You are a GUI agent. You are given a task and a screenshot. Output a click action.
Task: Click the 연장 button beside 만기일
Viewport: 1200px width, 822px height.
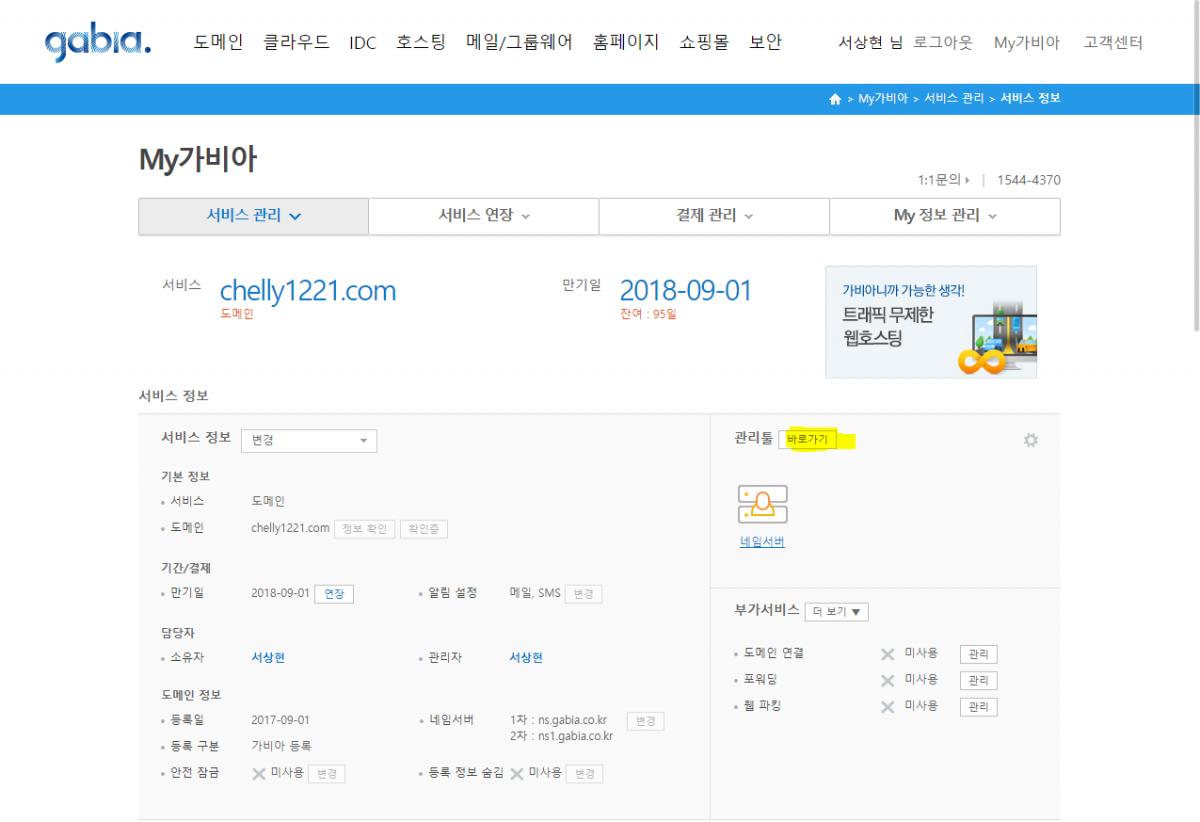334,594
